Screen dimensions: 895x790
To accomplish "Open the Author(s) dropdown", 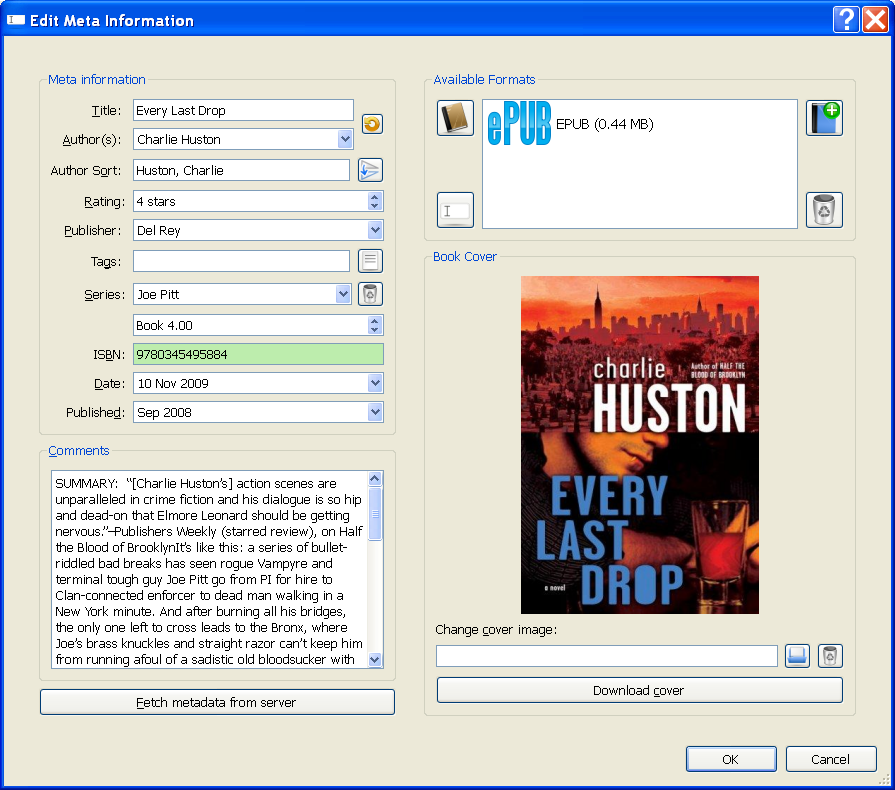I will (x=345, y=139).
